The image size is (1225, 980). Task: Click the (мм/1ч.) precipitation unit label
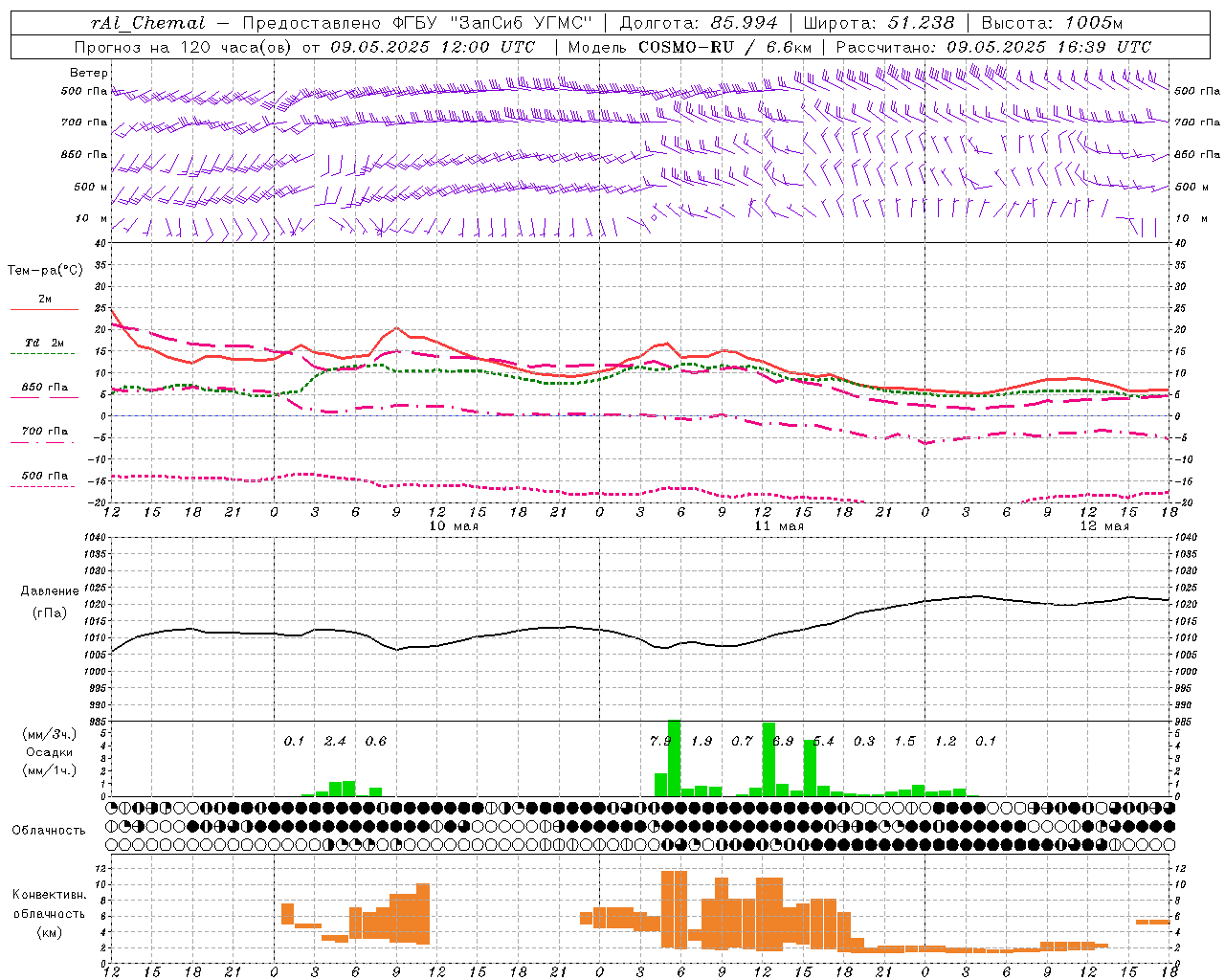[49, 770]
